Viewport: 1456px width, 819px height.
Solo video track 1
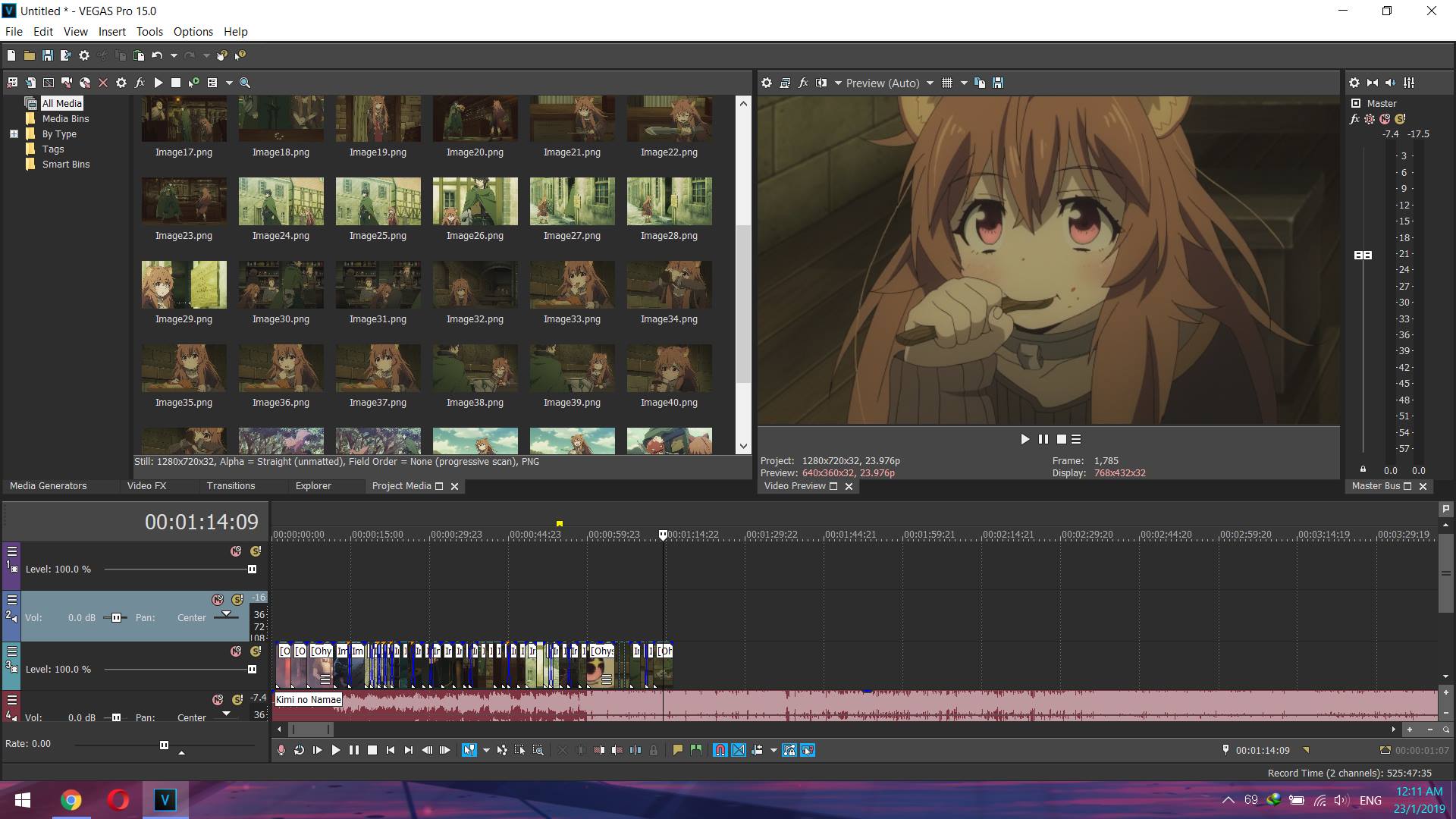pos(256,551)
